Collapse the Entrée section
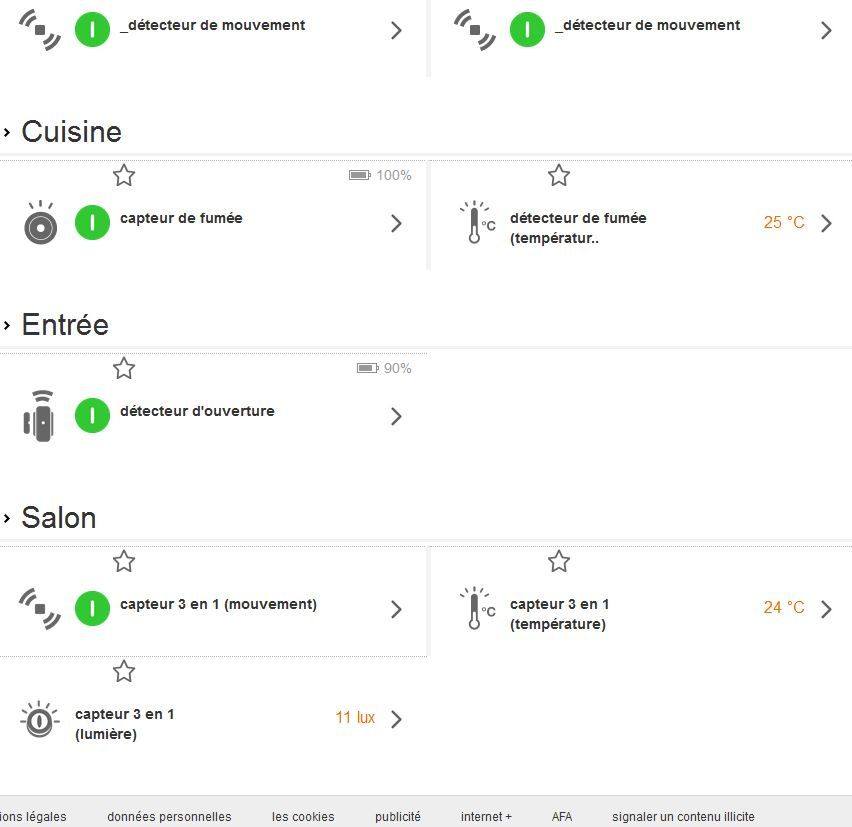 [x=8, y=325]
